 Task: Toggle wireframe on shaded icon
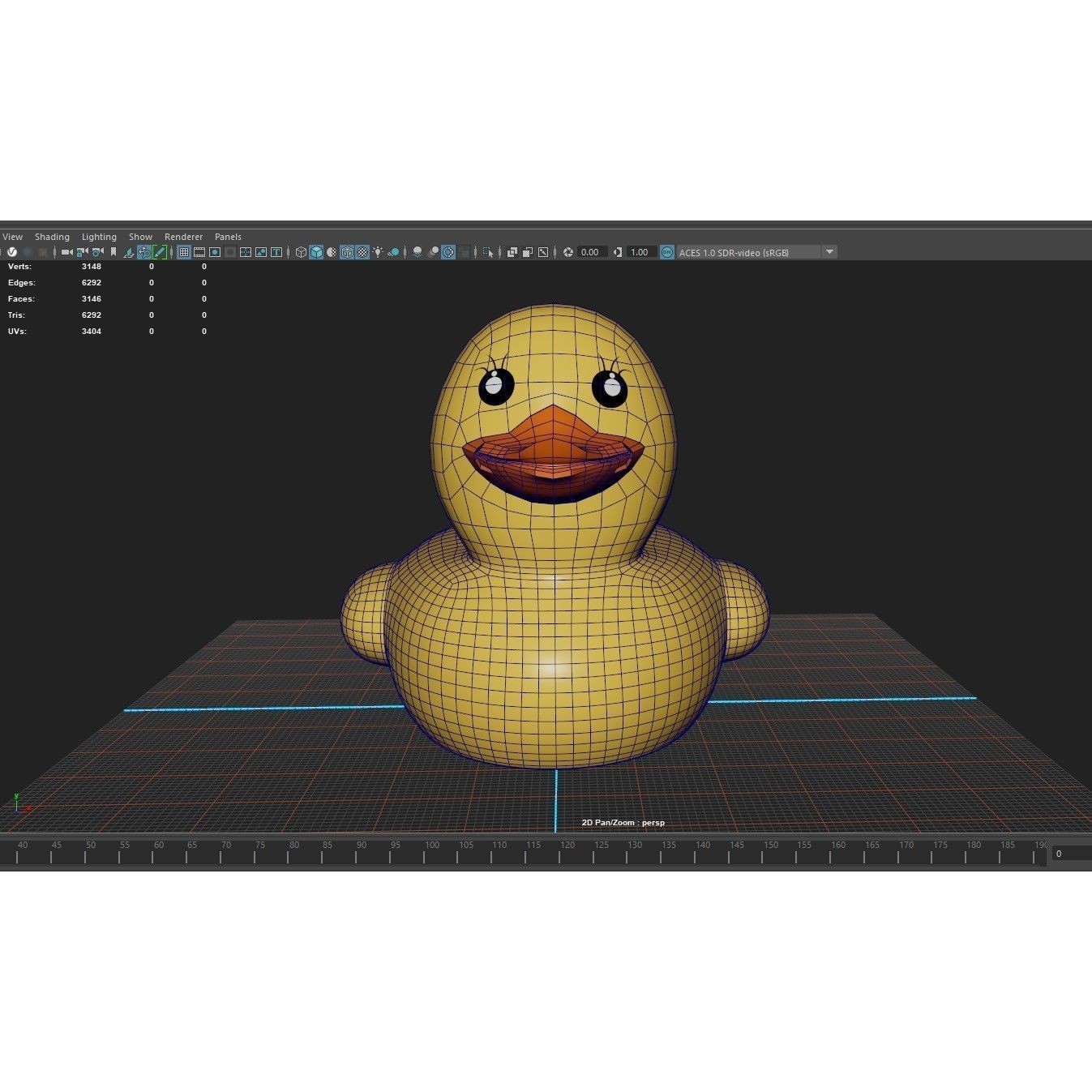347,252
